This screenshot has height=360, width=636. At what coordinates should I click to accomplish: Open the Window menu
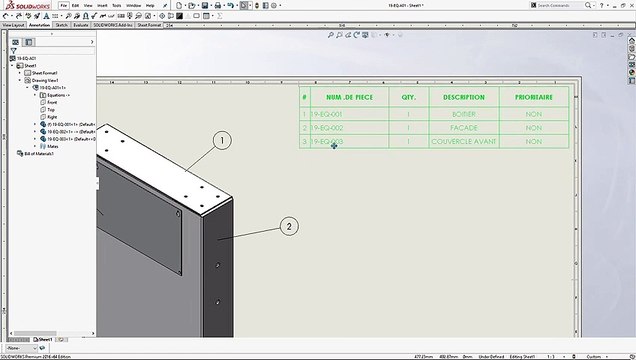tap(133, 6)
